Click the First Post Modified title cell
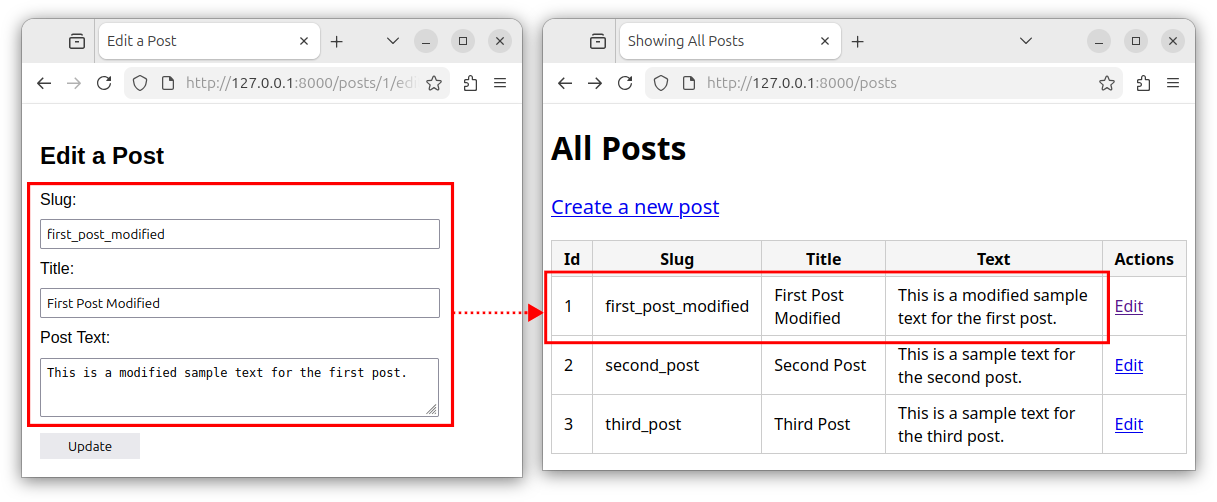Image resolution: width=1217 pixels, height=502 pixels. tap(824, 306)
